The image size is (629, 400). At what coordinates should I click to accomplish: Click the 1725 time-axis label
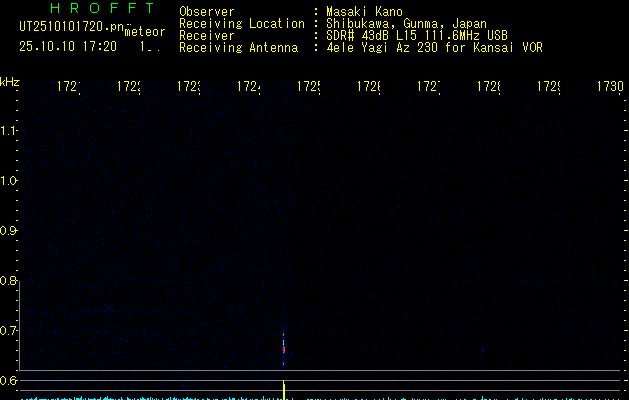308,86
